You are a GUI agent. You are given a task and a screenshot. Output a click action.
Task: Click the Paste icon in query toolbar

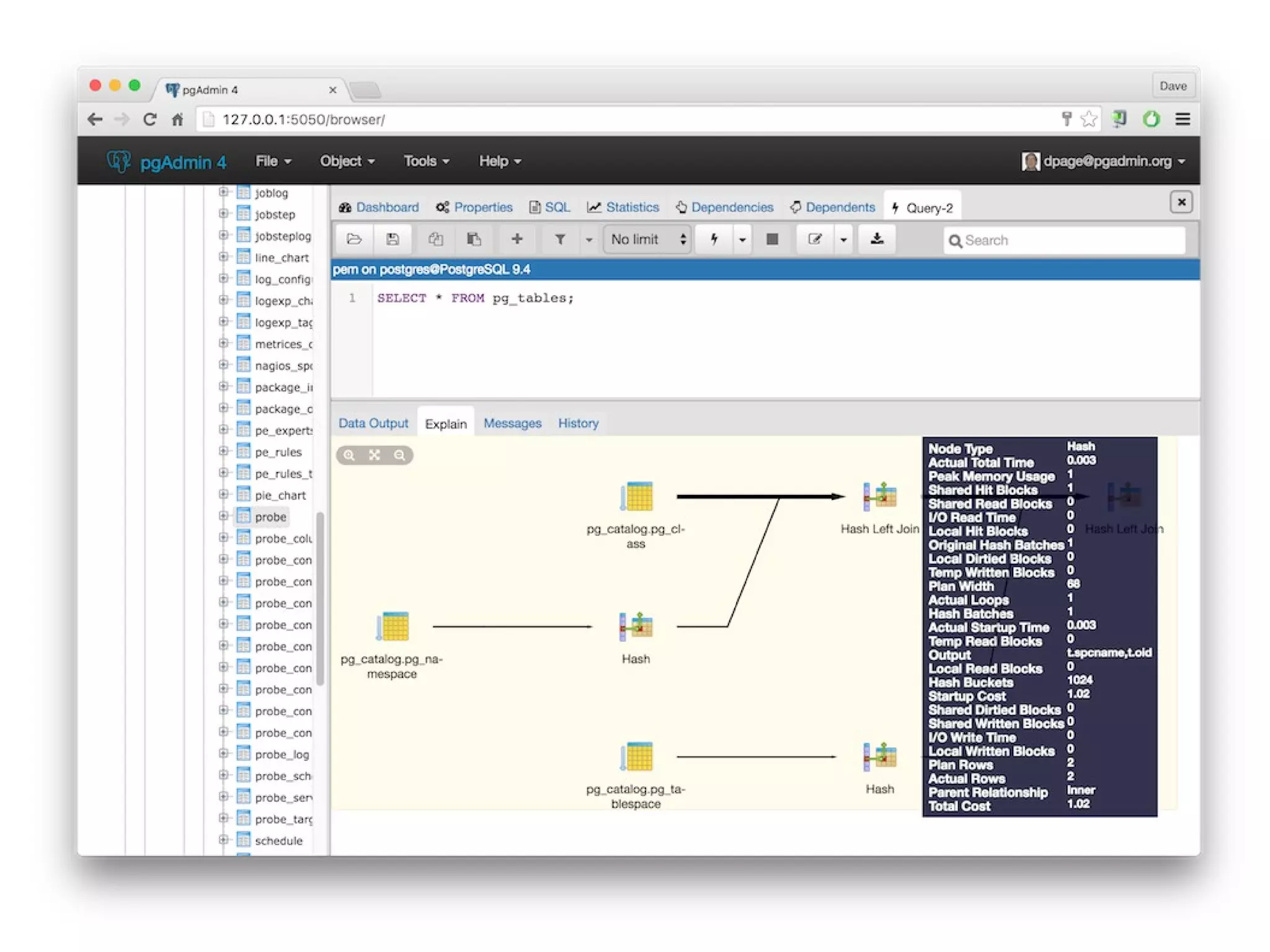(474, 239)
